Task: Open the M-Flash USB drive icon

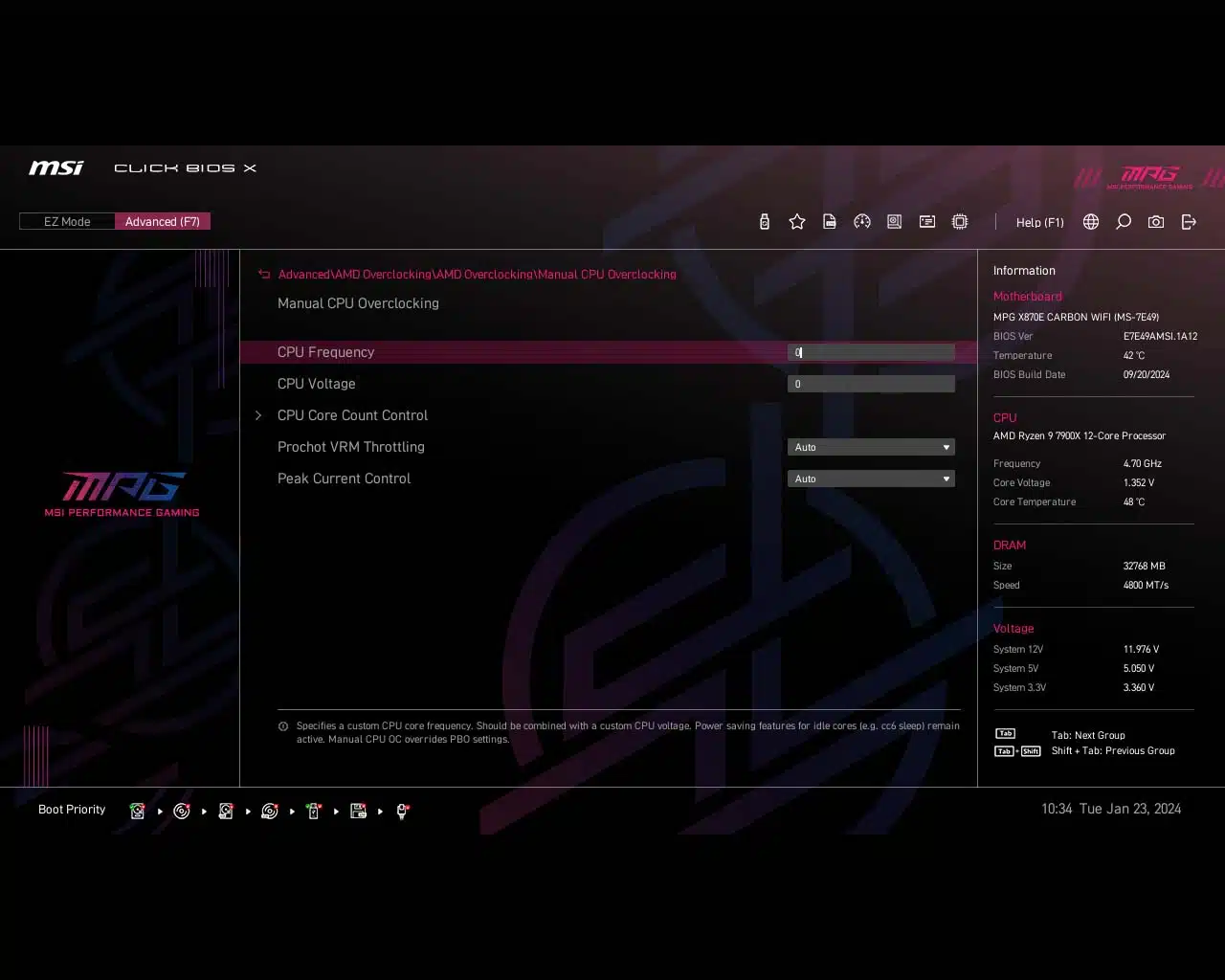Action: tap(764, 222)
